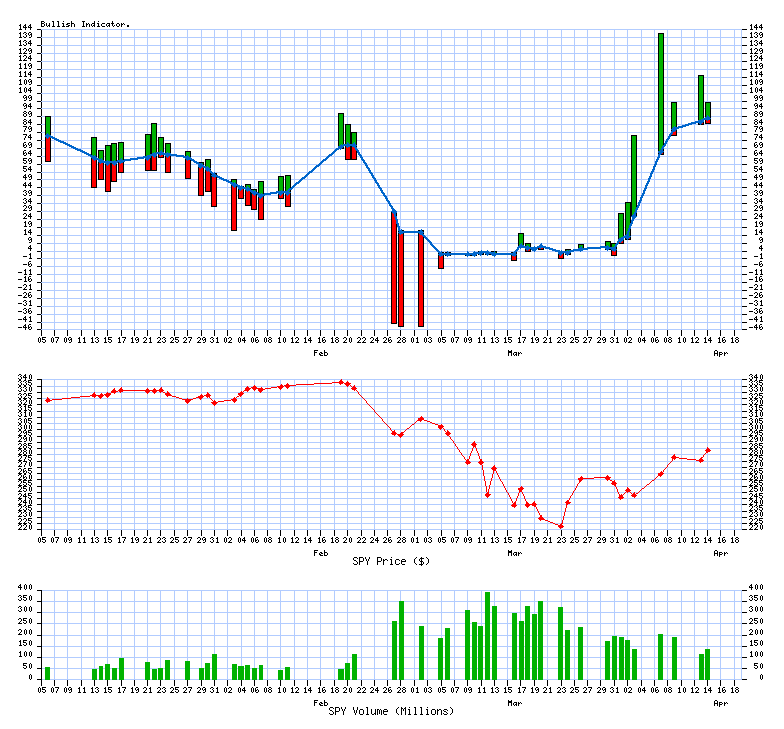Select the tallest bar in the SPY Volume chart
784x729 pixels.
pos(488,636)
